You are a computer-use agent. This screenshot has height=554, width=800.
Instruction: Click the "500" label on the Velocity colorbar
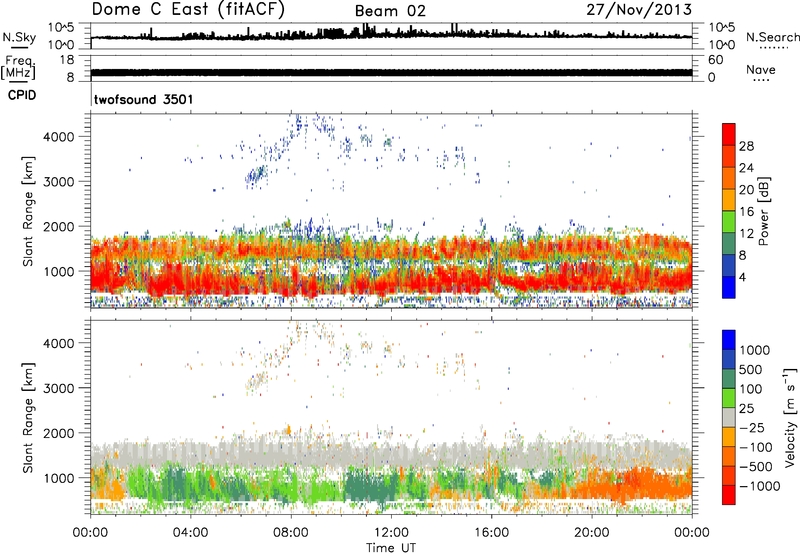pyautogui.click(x=750, y=369)
